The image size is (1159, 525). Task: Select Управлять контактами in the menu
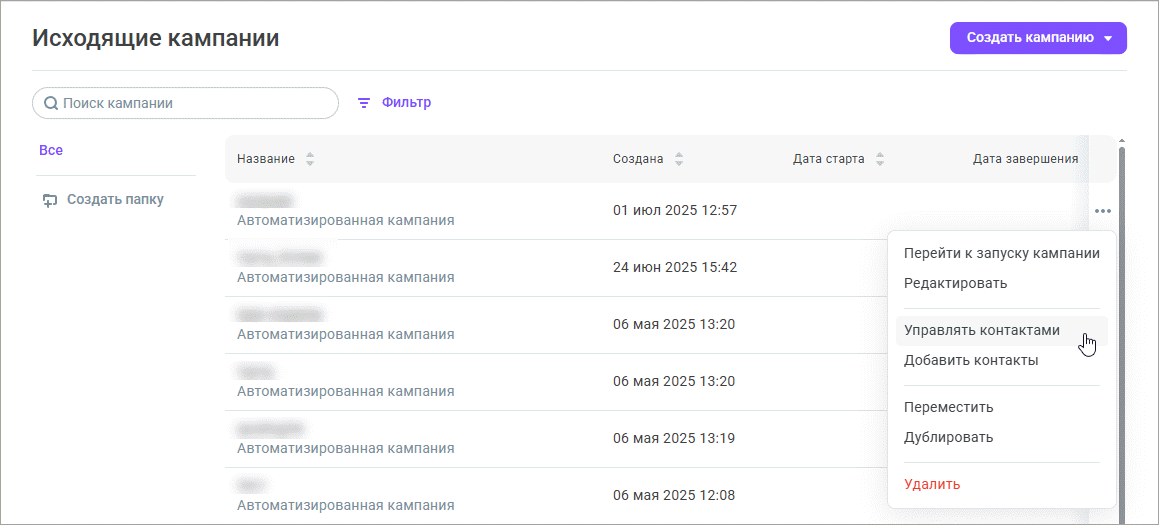[981, 330]
